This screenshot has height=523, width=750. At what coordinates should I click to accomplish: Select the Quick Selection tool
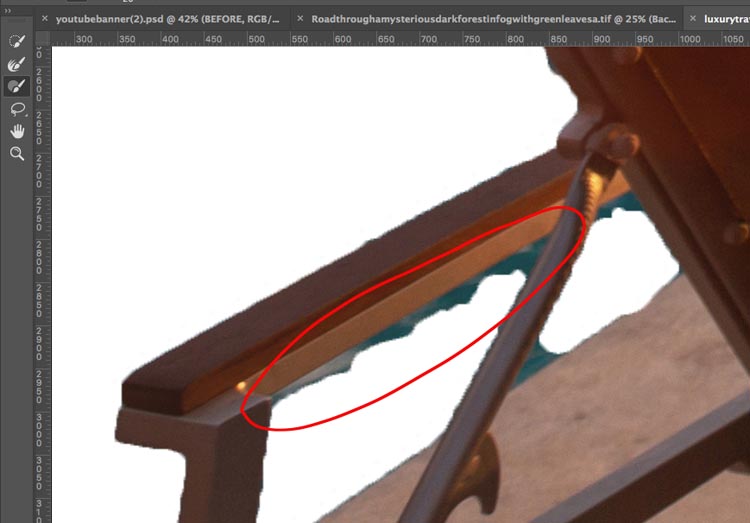pos(17,41)
